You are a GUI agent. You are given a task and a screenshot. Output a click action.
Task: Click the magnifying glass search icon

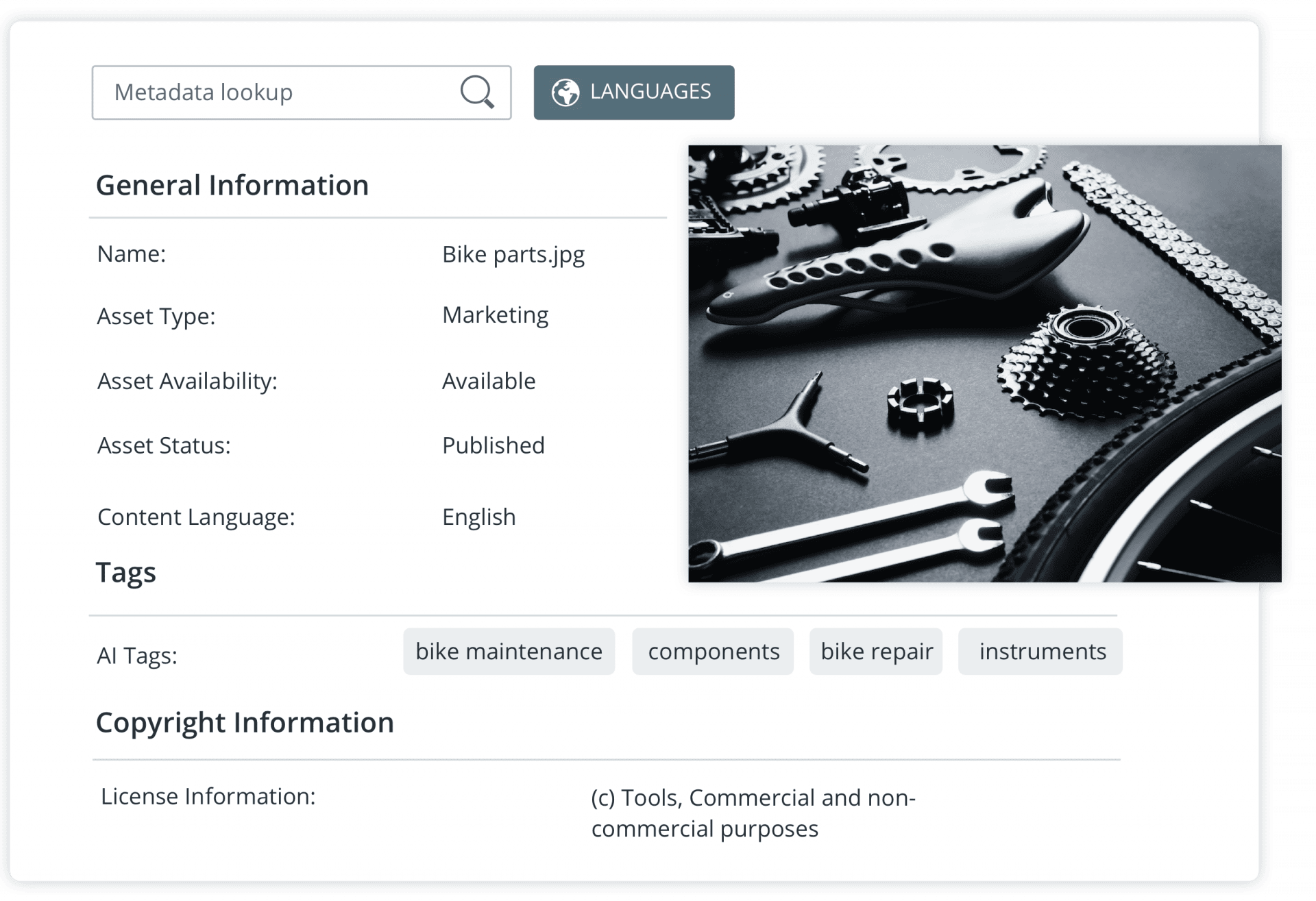478,92
